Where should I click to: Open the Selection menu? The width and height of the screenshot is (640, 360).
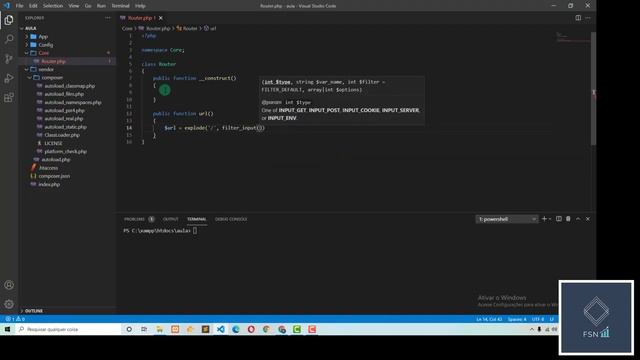[x=53, y=6]
